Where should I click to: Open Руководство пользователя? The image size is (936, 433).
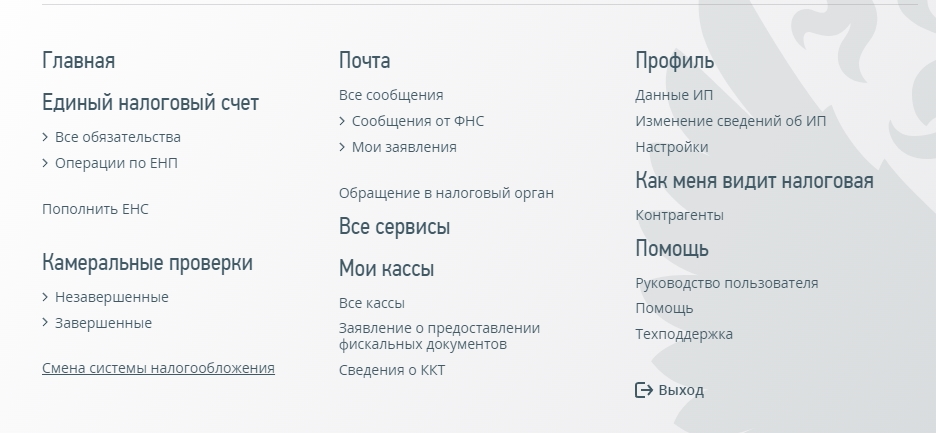(x=726, y=283)
